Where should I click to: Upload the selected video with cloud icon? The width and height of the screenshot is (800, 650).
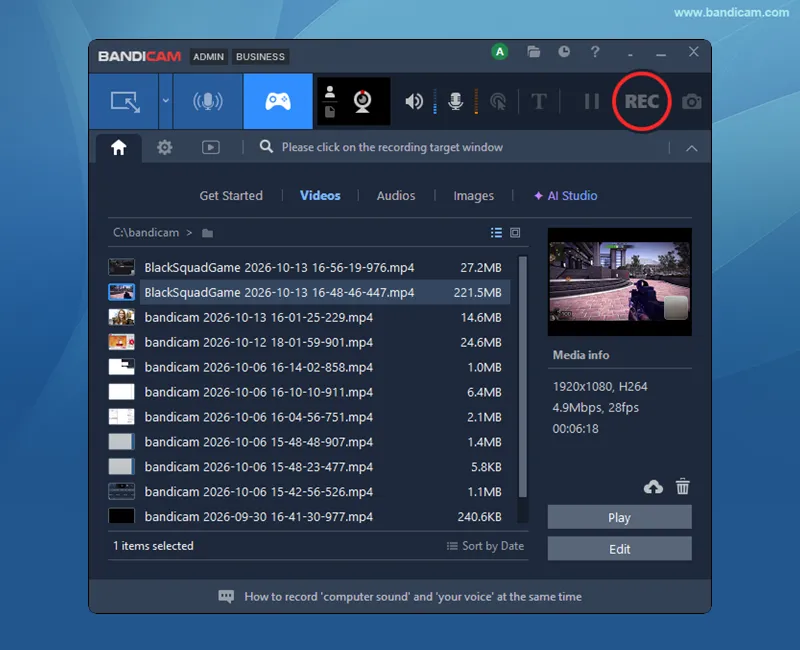[653, 487]
